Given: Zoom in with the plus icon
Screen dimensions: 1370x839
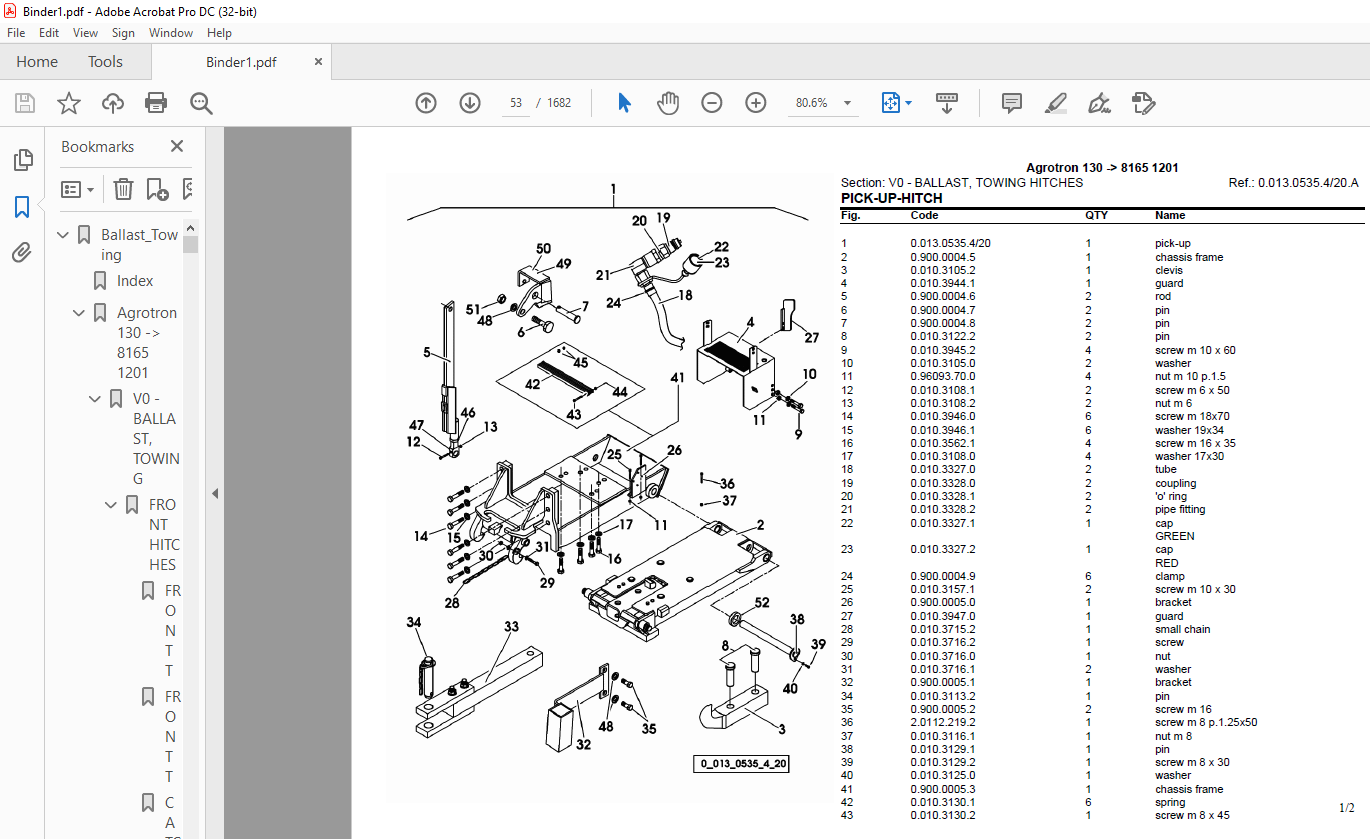Looking at the screenshot, I should (756, 103).
